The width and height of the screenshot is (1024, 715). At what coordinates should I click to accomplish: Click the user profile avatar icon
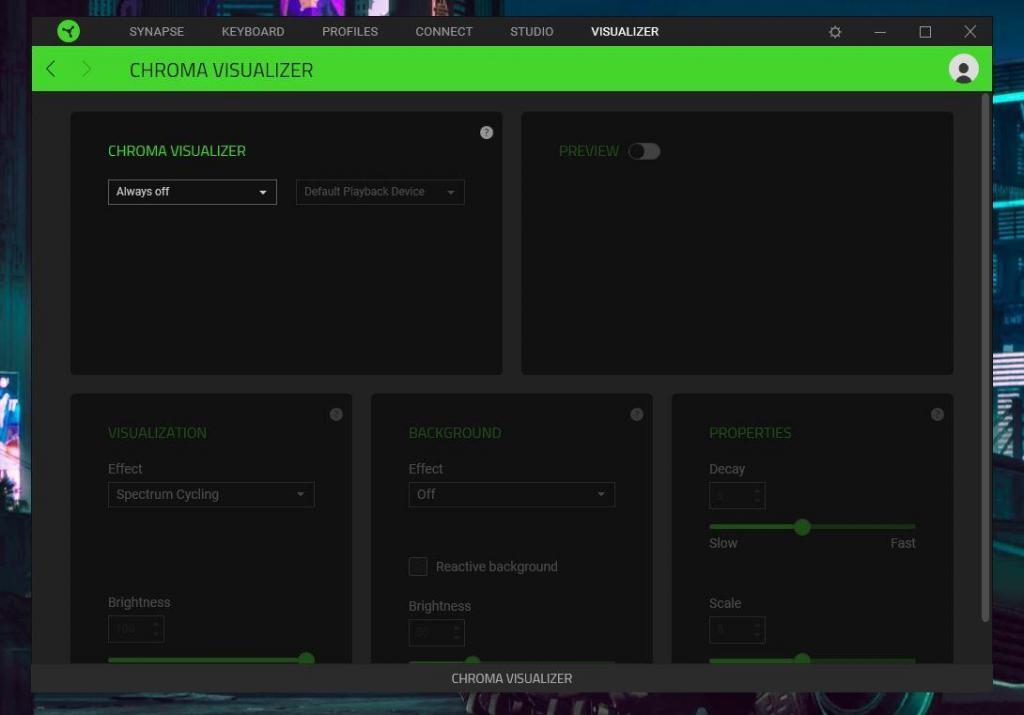click(963, 69)
